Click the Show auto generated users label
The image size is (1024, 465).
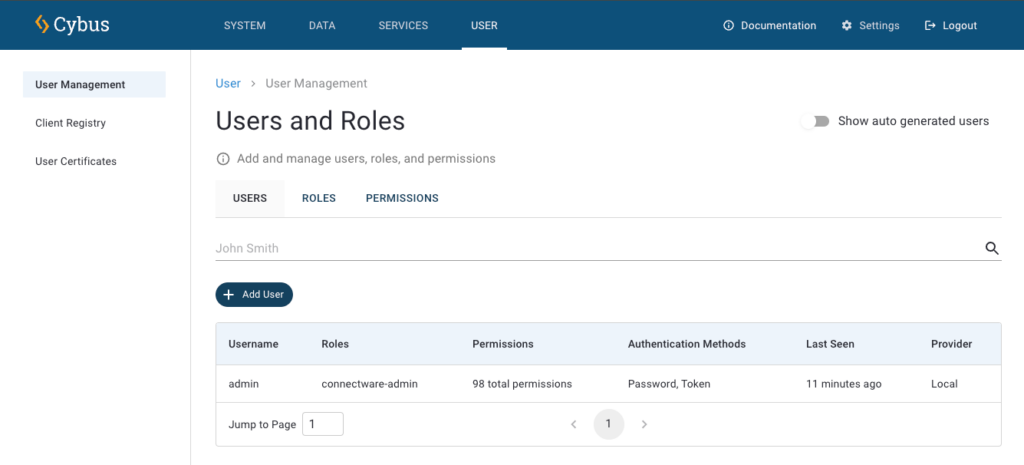coord(914,121)
